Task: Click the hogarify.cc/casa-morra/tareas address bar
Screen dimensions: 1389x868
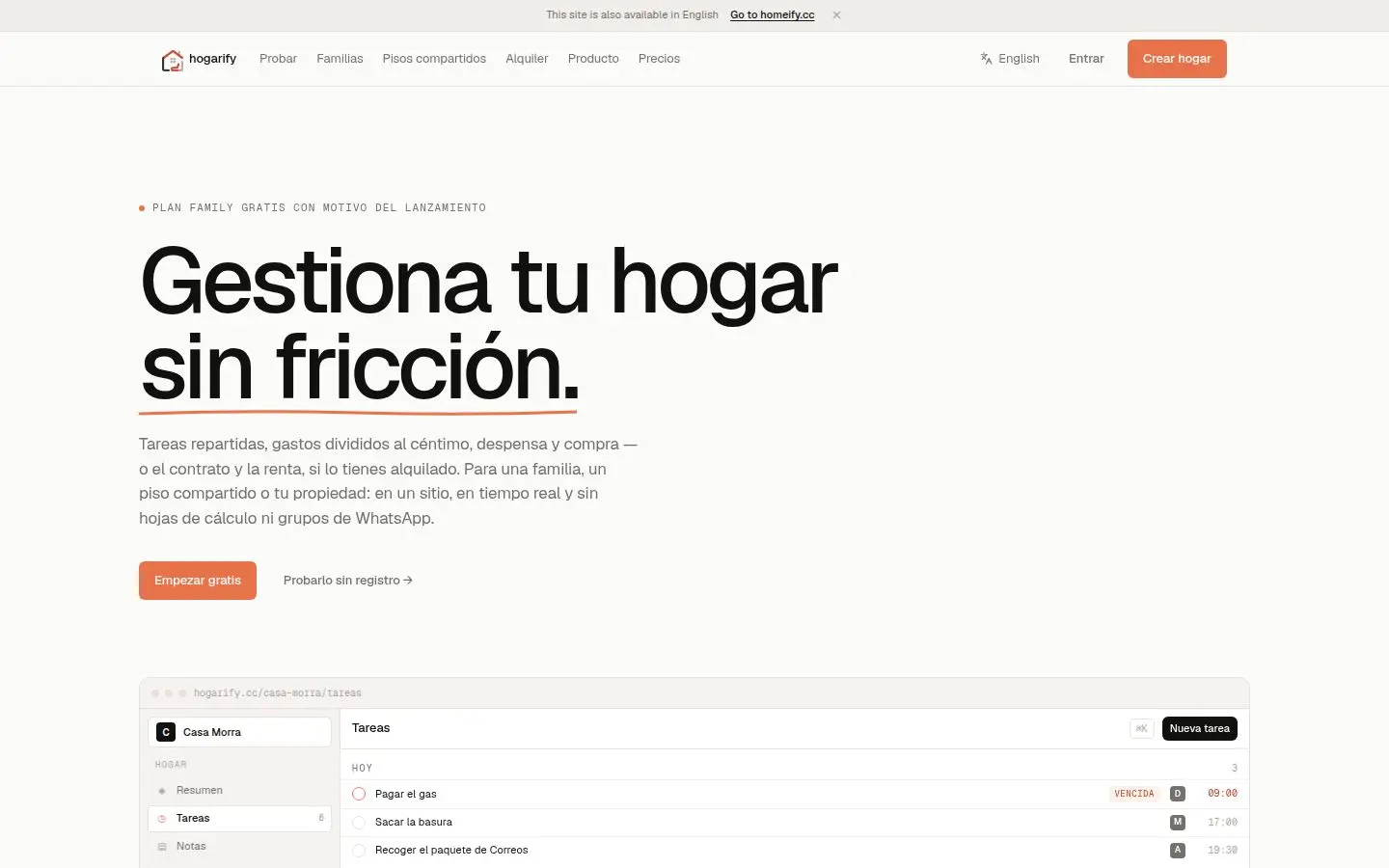Action: click(x=278, y=693)
